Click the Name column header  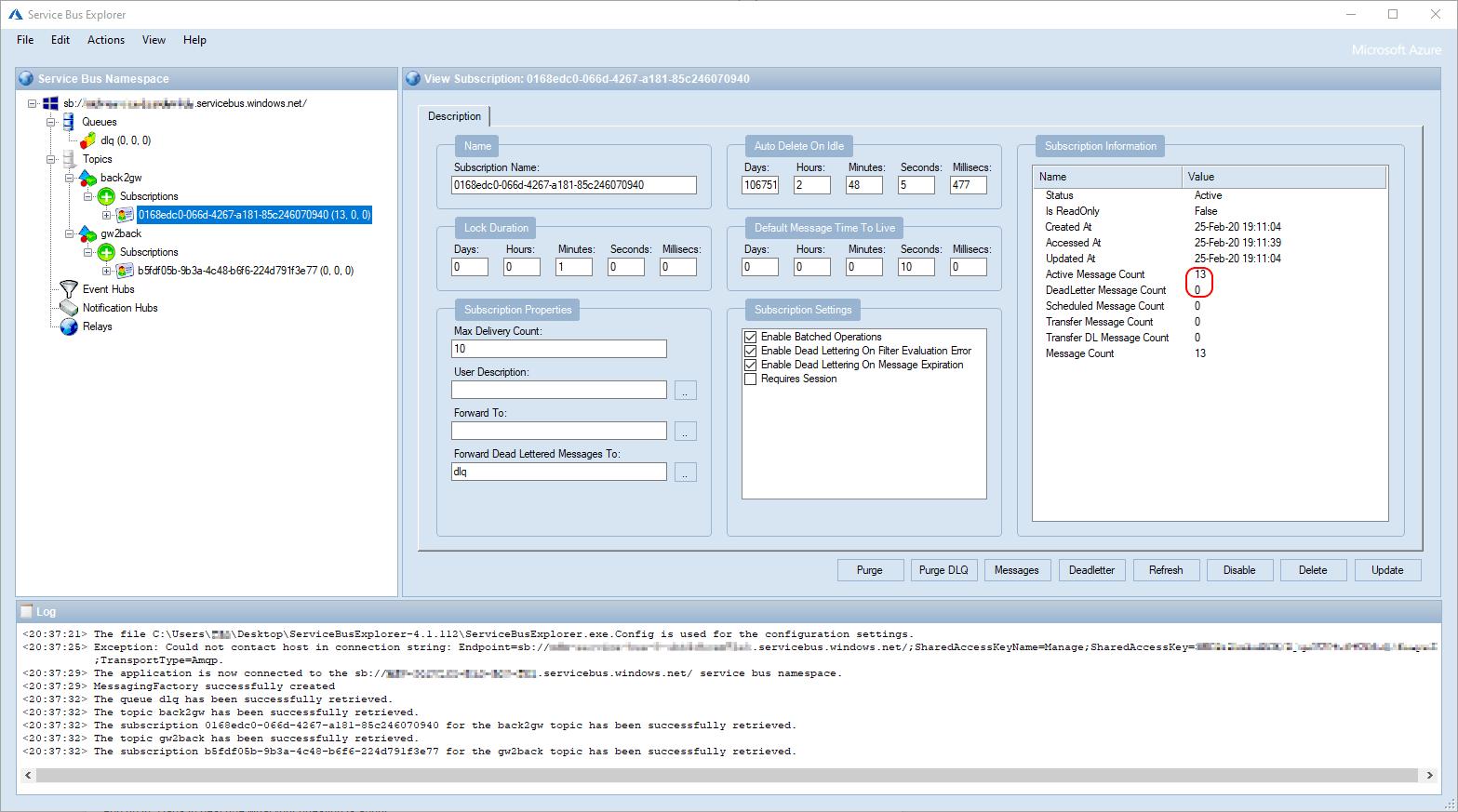[x=1107, y=177]
